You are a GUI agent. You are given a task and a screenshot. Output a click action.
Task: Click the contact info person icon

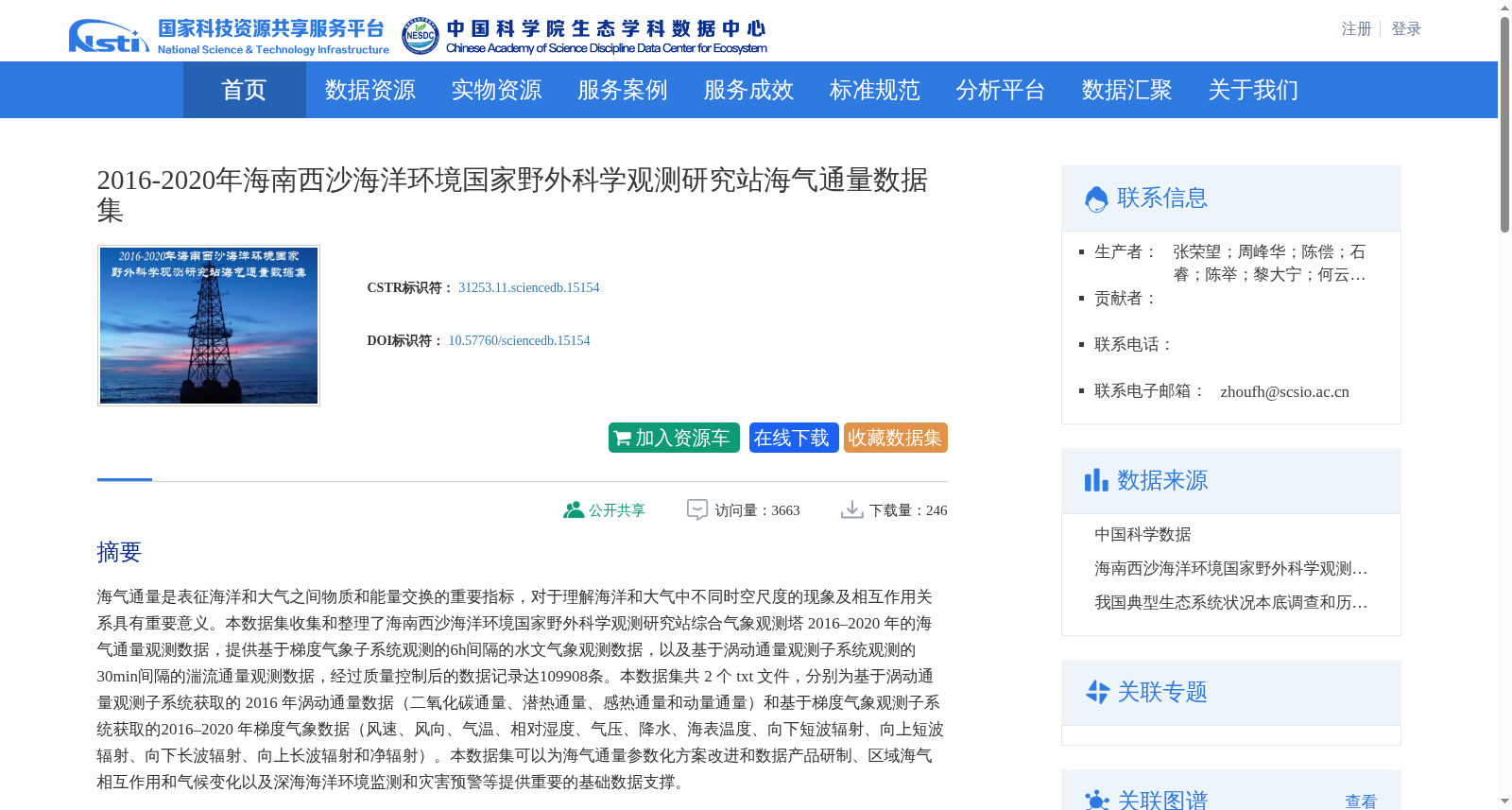1096,198
